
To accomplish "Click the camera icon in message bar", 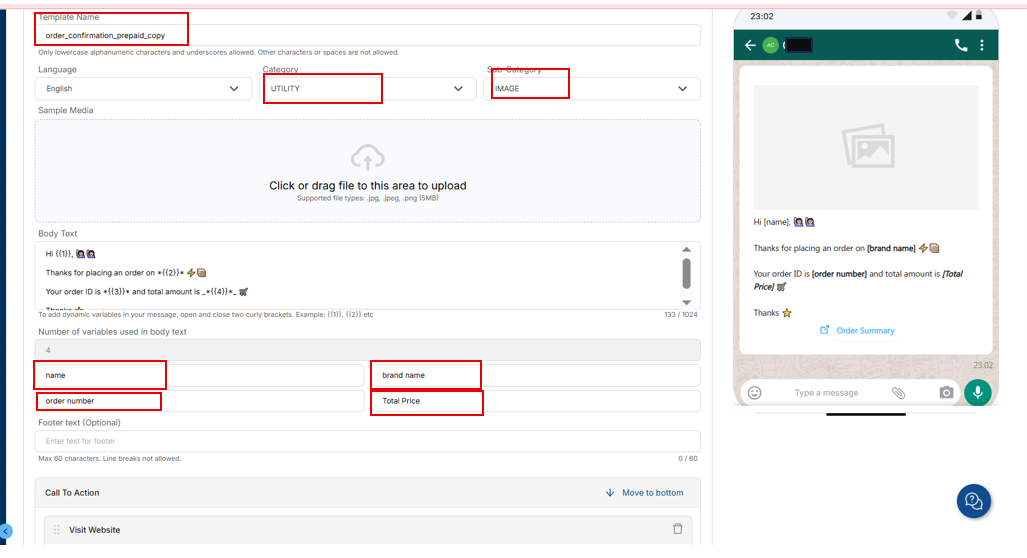I will coord(946,392).
